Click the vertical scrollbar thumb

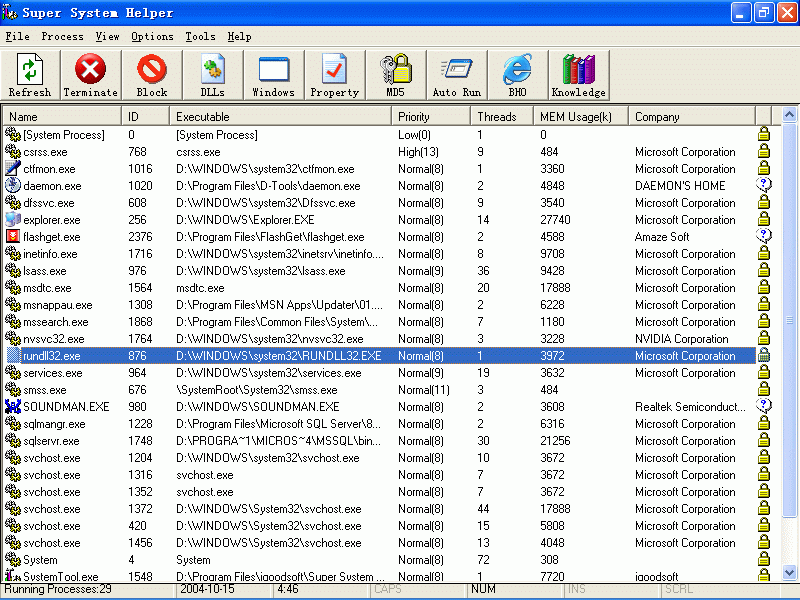[x=789, y=320]
